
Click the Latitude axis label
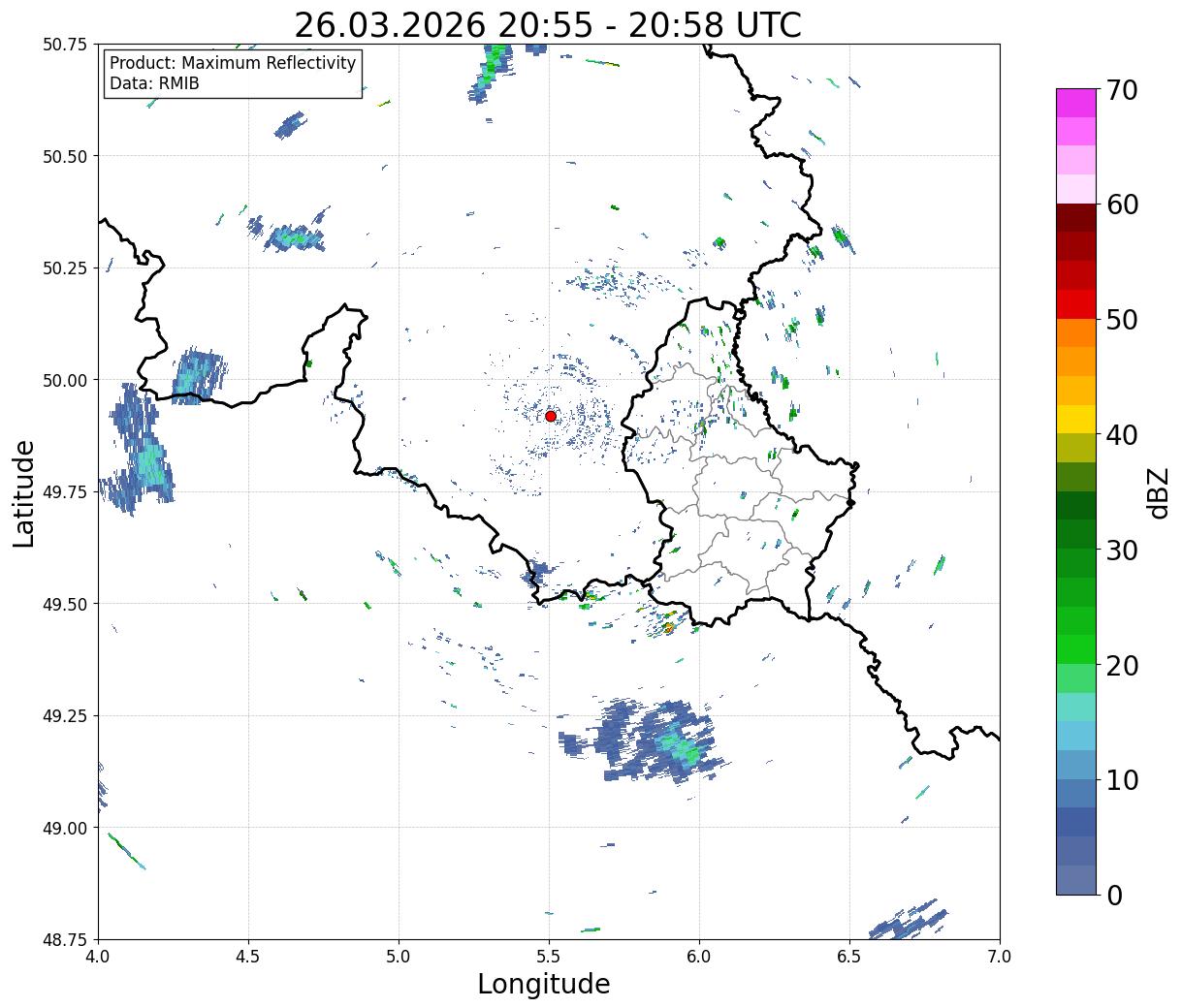coord(24,492)
